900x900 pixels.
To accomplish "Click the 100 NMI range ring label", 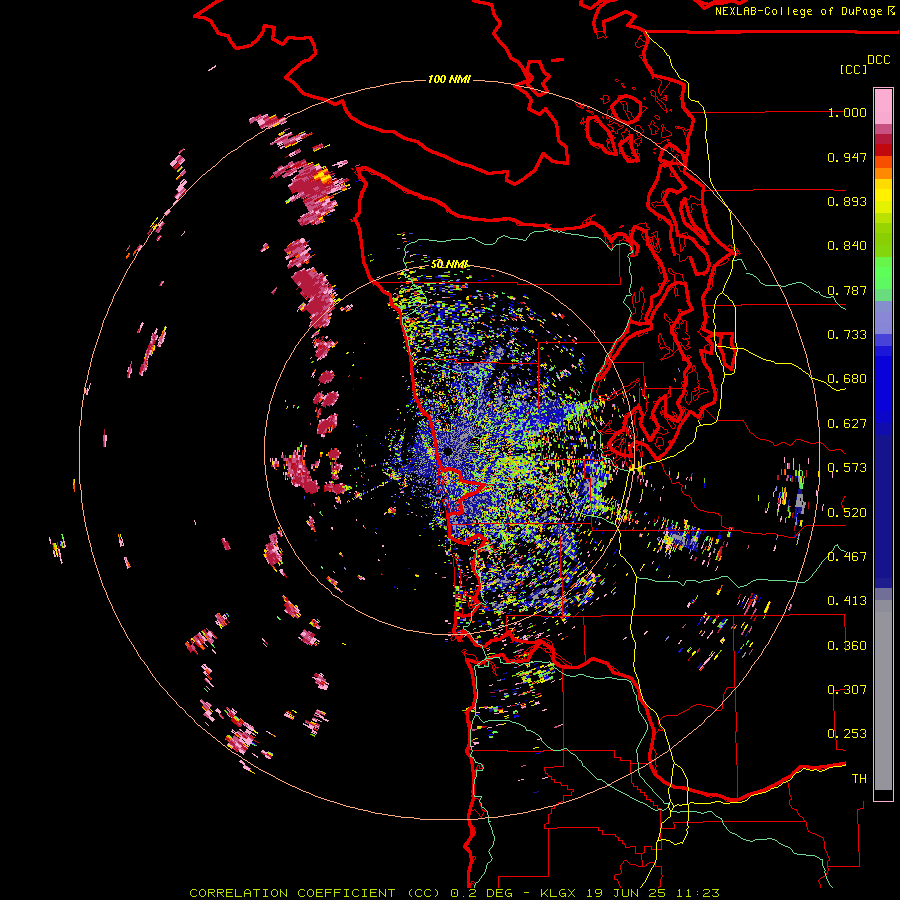I will point(449,79).
